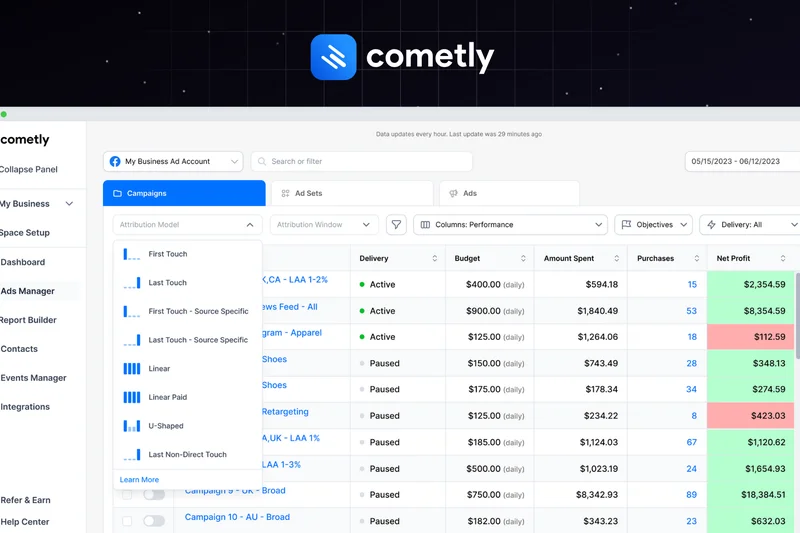Click the Ads megaphone icon
This screenshot has width=800, height=533.
click(453, 193)
